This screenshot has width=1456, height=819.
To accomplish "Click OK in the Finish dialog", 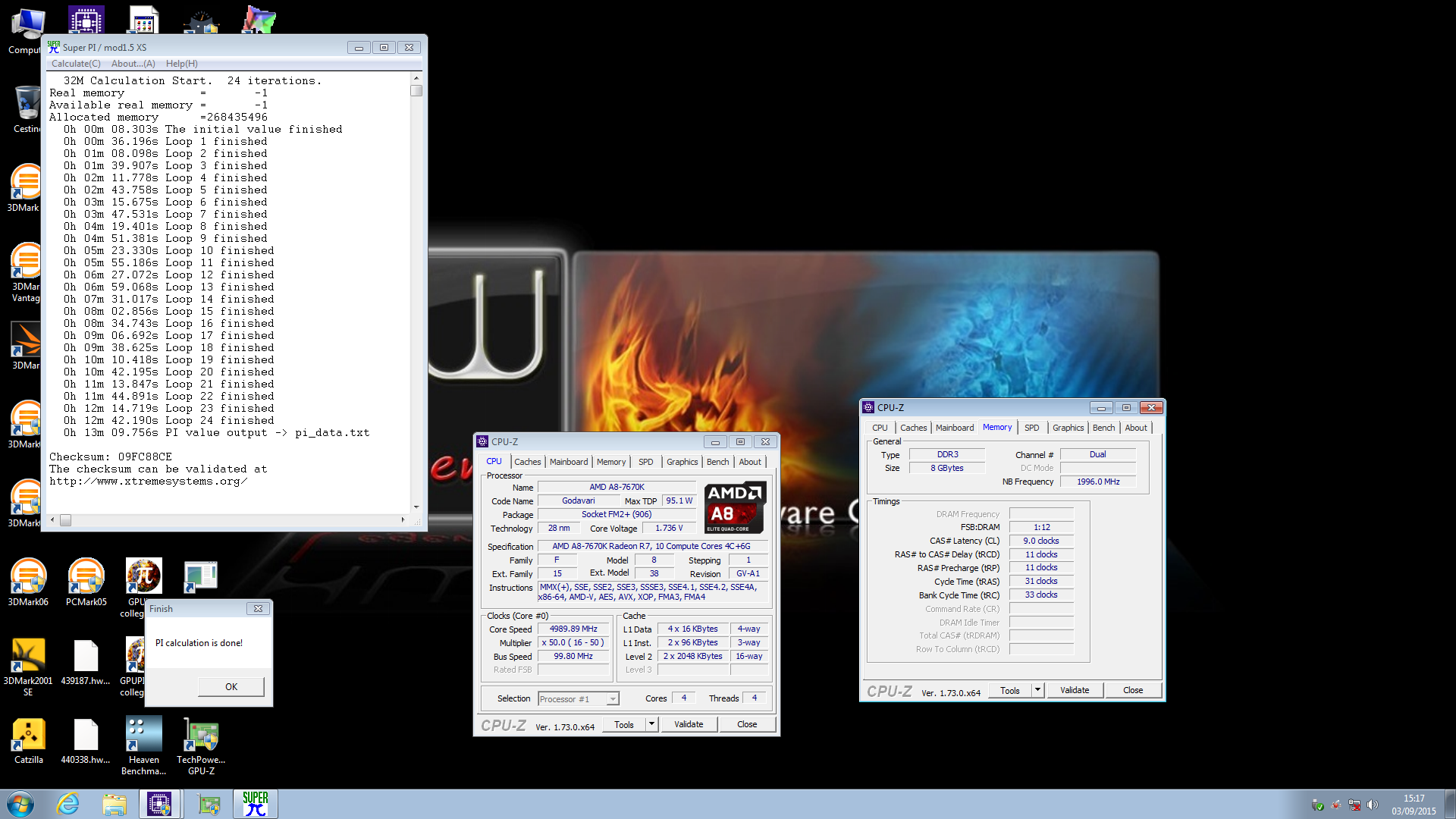I will (x=231, y=687).
